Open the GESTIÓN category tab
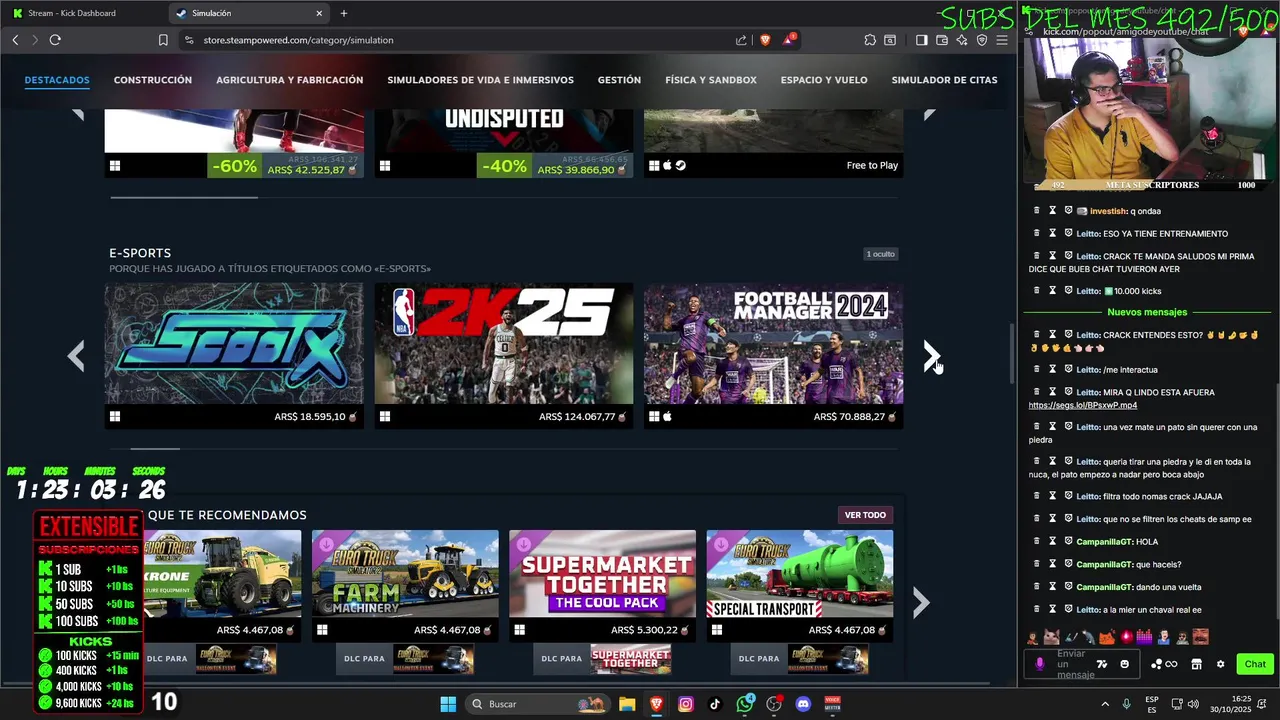Image resolution: width=1280 pixels, height=720 pixels. tap(619, 80)
